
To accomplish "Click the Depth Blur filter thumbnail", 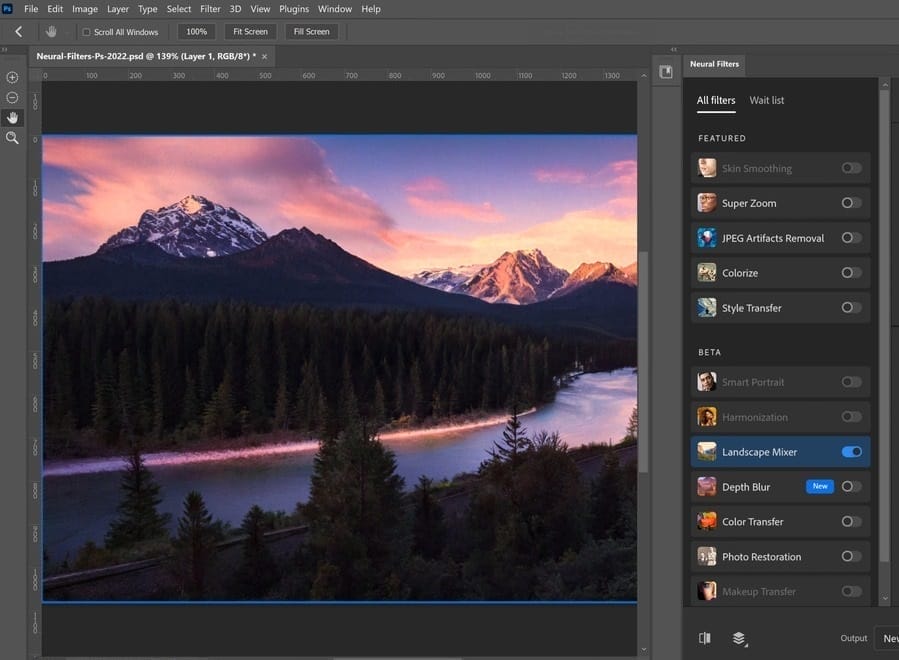I will click(706, 487).
